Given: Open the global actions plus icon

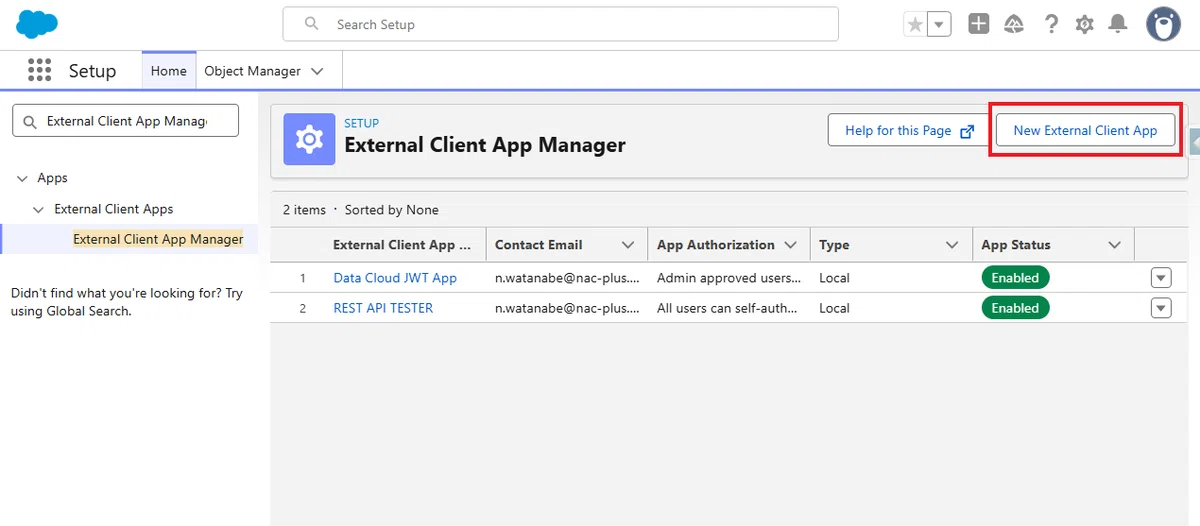Looking at the screenshot, I should (979, 24).
